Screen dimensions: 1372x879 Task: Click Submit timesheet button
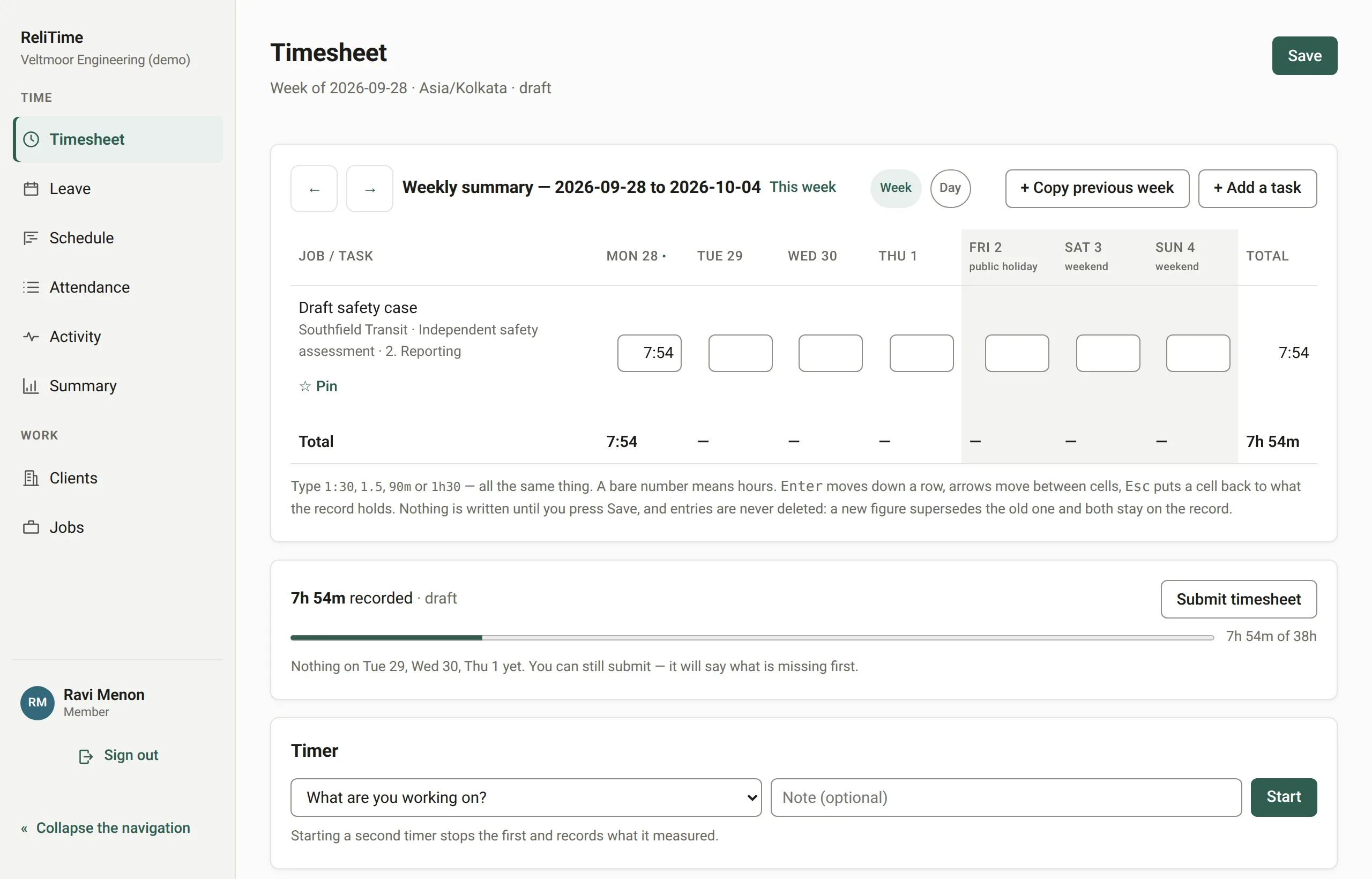tap(1239, 599)
